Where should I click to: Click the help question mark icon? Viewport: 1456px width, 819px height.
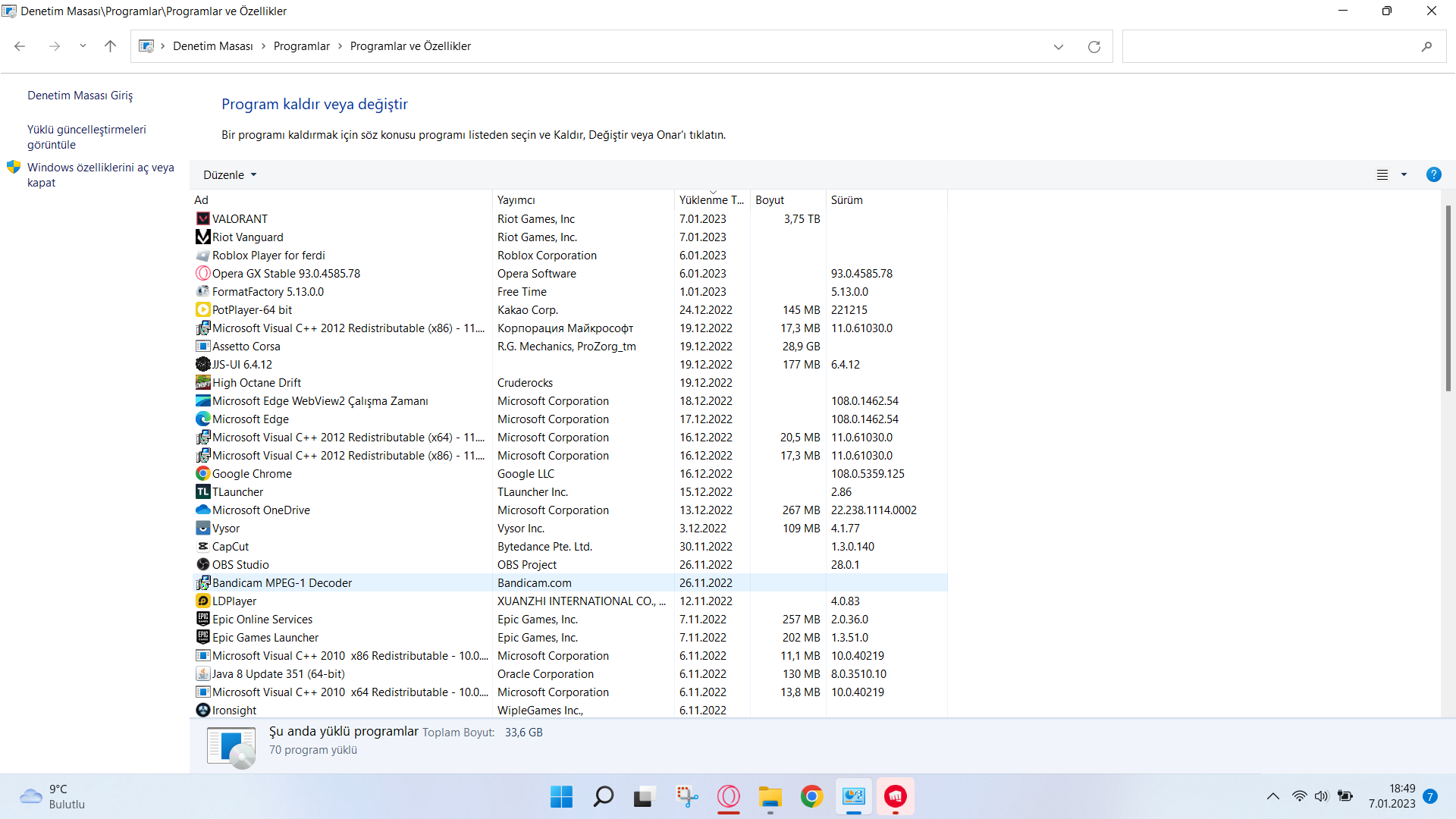tap(1433, 174)
